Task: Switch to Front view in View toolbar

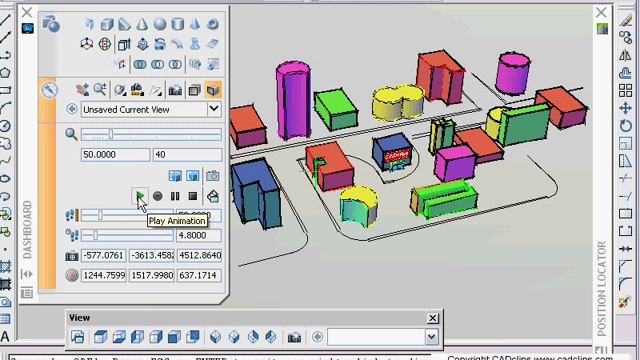Action: point(174,337)
